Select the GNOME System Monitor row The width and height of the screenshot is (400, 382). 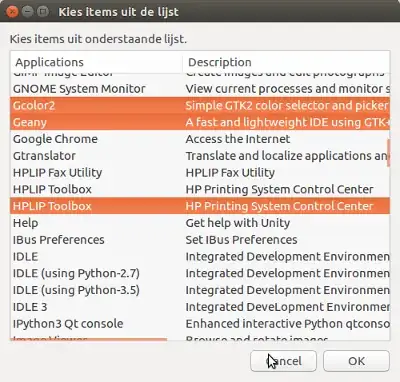tap(200, 89)
